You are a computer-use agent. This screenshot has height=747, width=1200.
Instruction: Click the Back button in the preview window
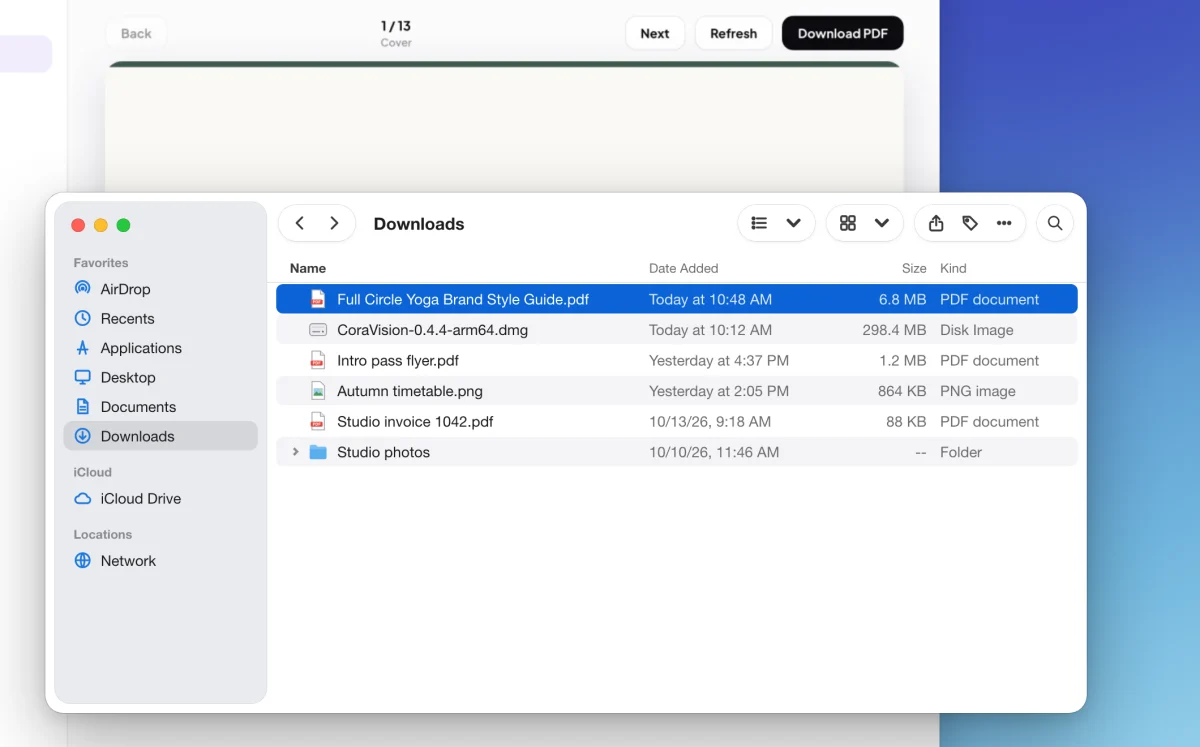136,33
